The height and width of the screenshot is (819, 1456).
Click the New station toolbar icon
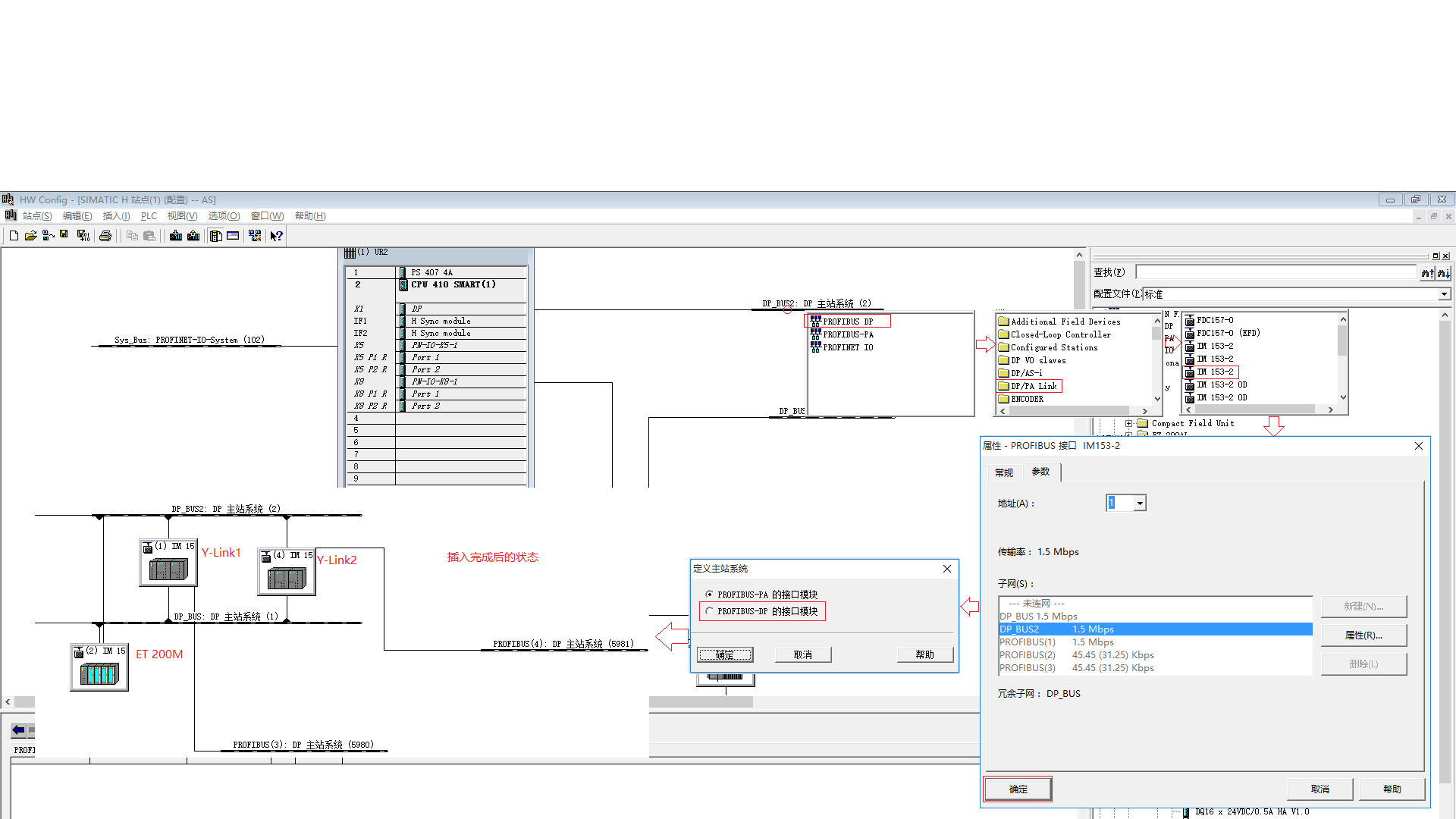point(14,236)
